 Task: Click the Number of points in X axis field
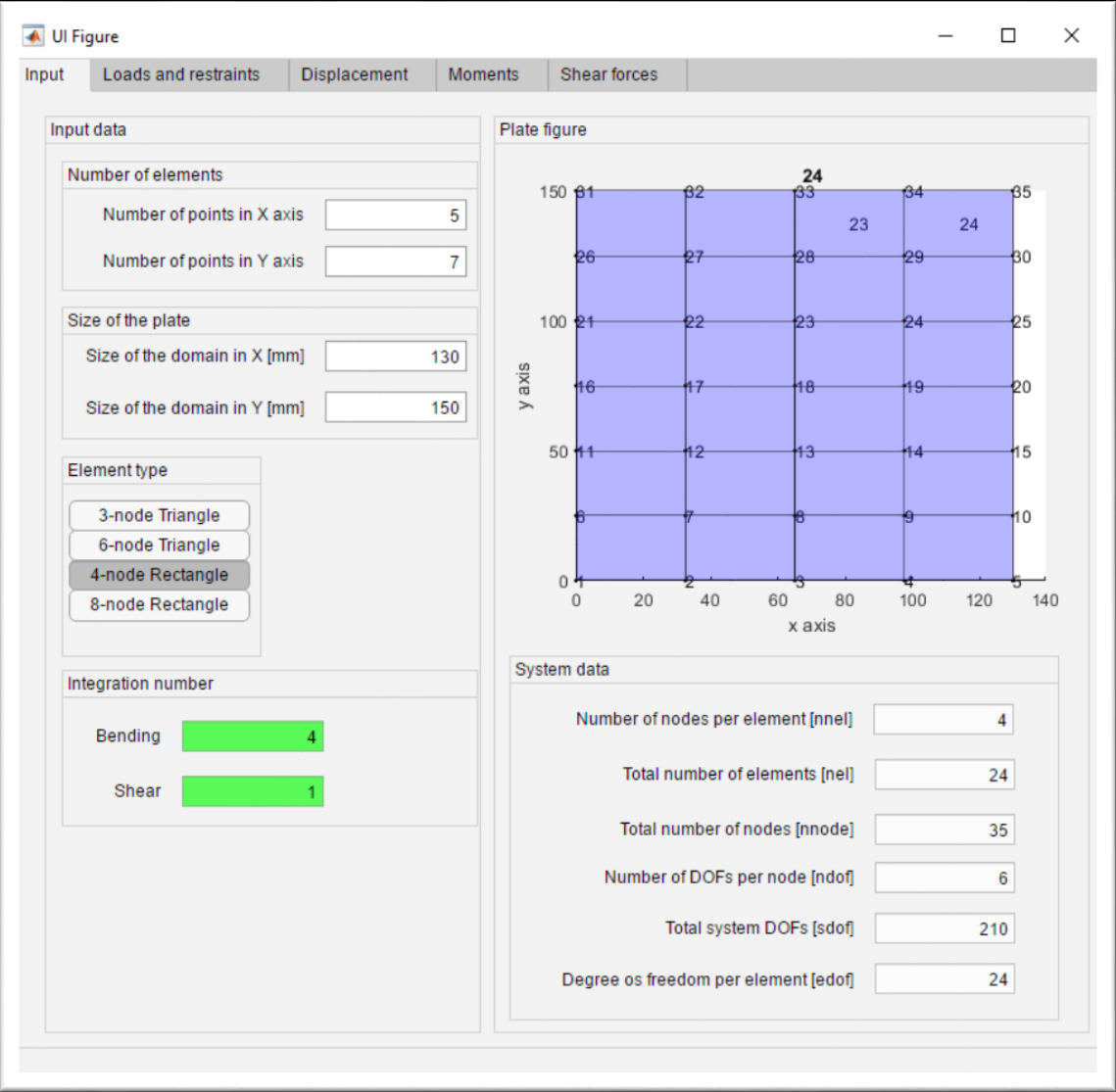(x=396, y=215)
